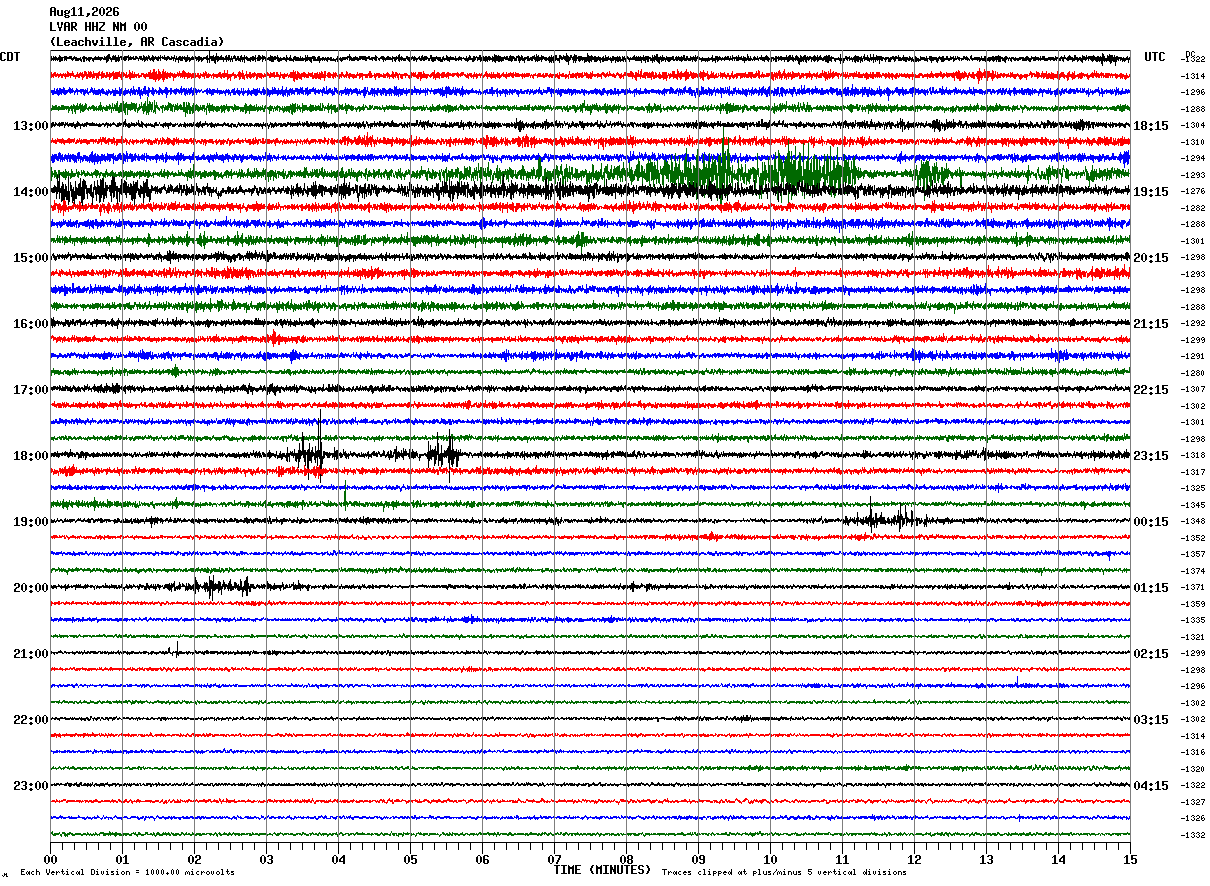This screenshot has height=886, width=1210.
Task: Click the DC offset value "-1359"
Action: 1193,604
